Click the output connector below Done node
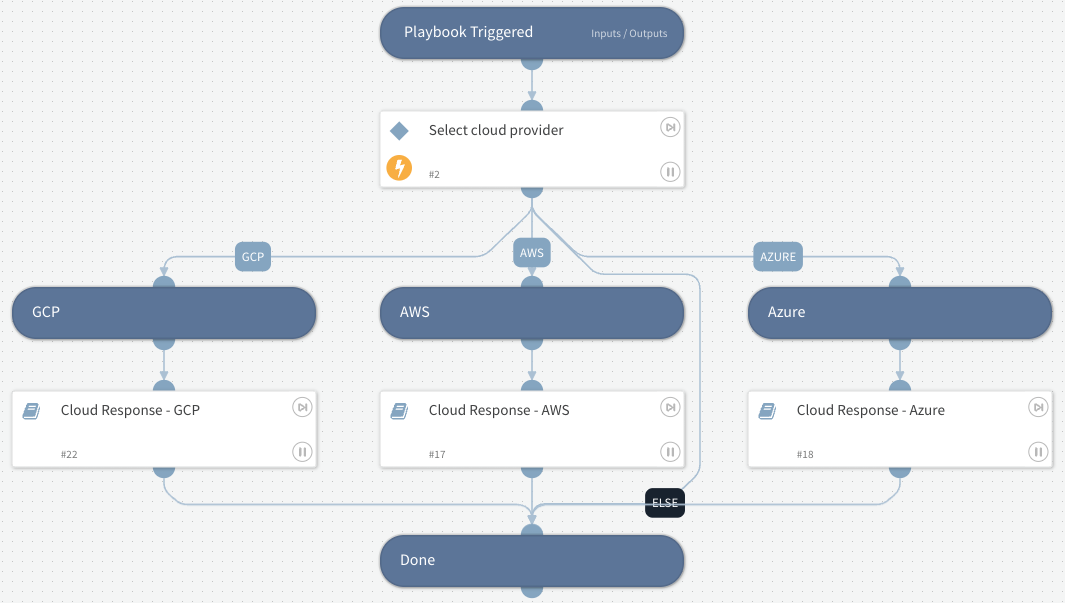The image size is (1065, 603). [532, 591]
